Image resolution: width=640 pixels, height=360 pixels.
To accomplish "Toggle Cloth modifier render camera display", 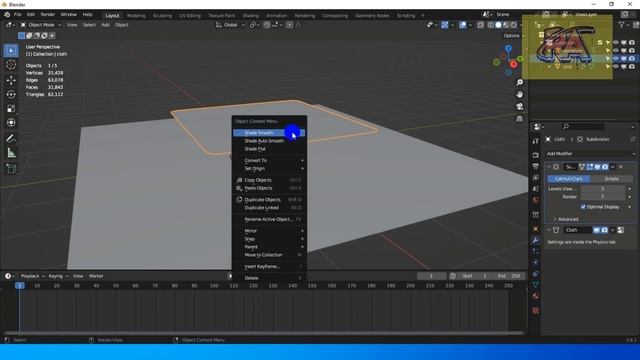I will pos(604,230).
